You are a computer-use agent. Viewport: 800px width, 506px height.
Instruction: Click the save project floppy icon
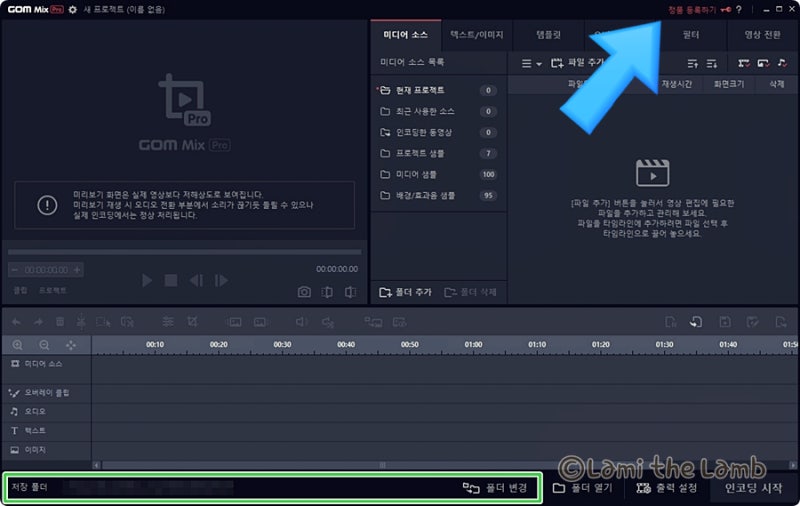[x=725, y=322]
